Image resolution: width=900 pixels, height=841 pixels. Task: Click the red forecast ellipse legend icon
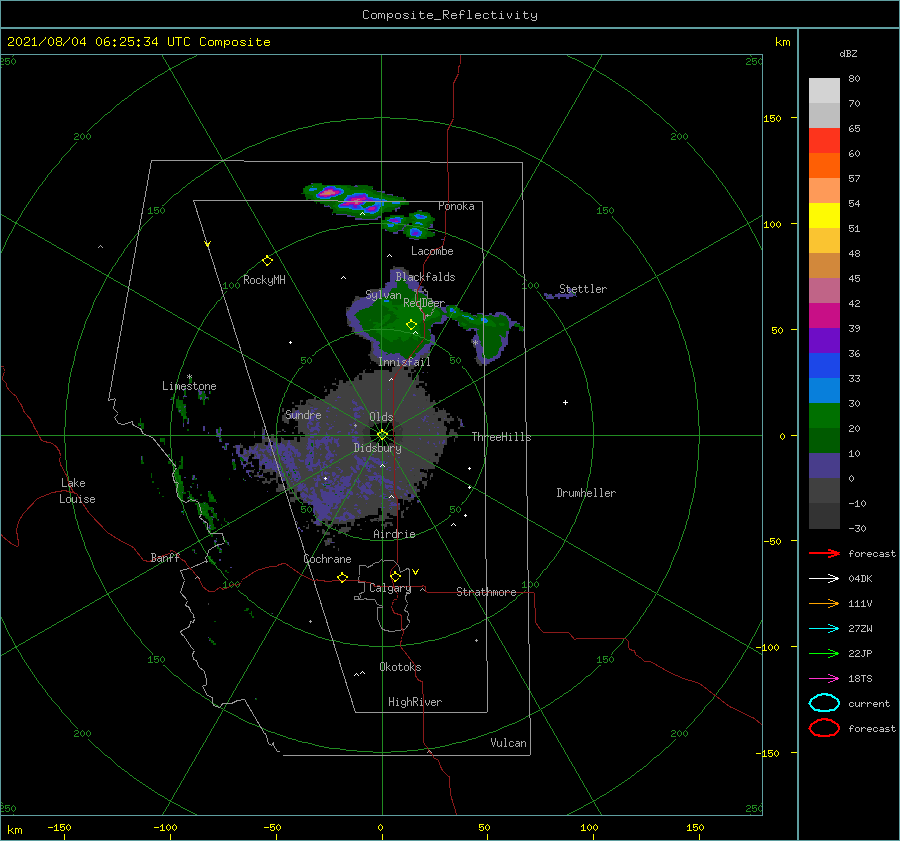824,728
